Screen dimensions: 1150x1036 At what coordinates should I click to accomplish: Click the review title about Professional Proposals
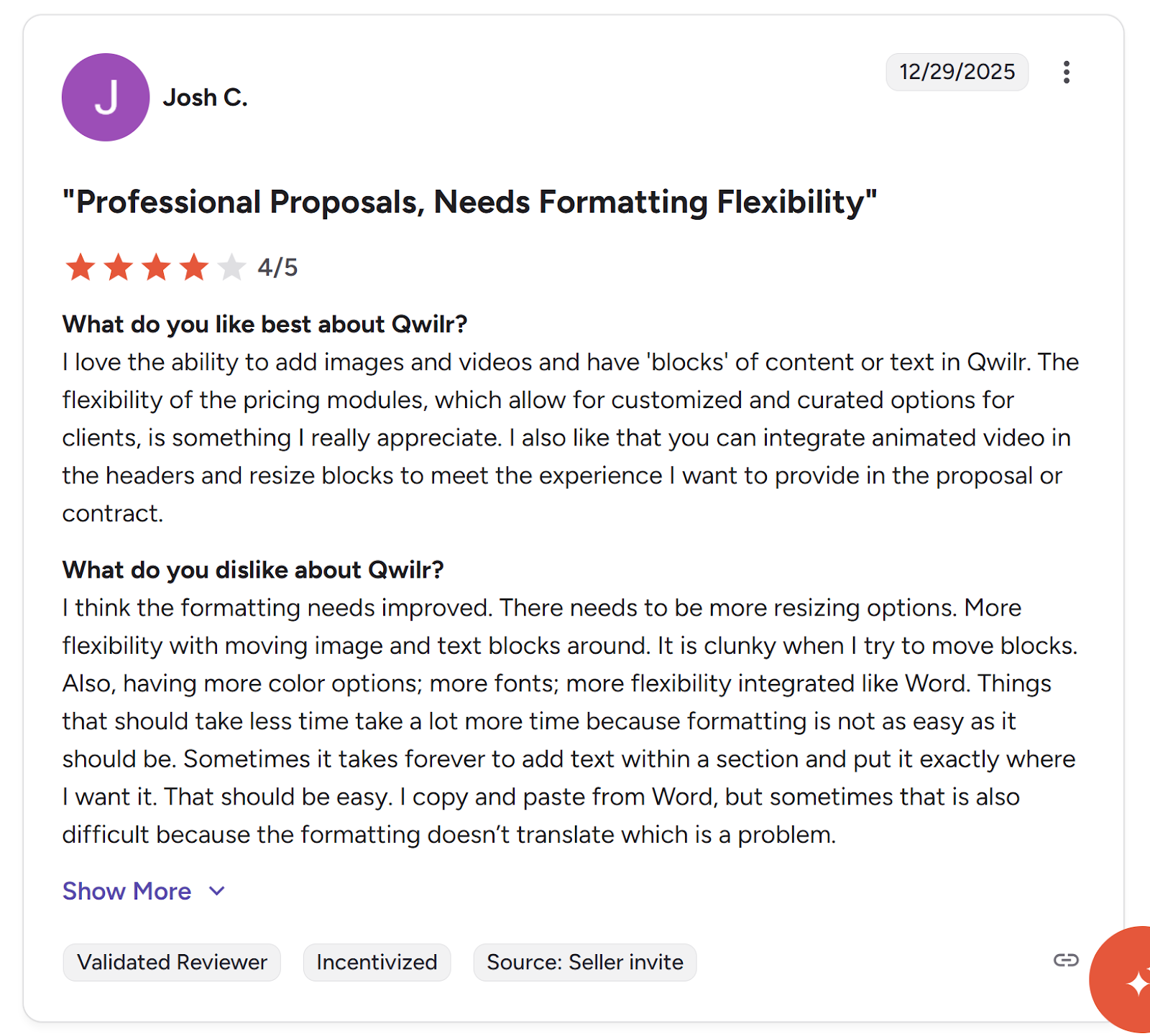tap(469, 202)
